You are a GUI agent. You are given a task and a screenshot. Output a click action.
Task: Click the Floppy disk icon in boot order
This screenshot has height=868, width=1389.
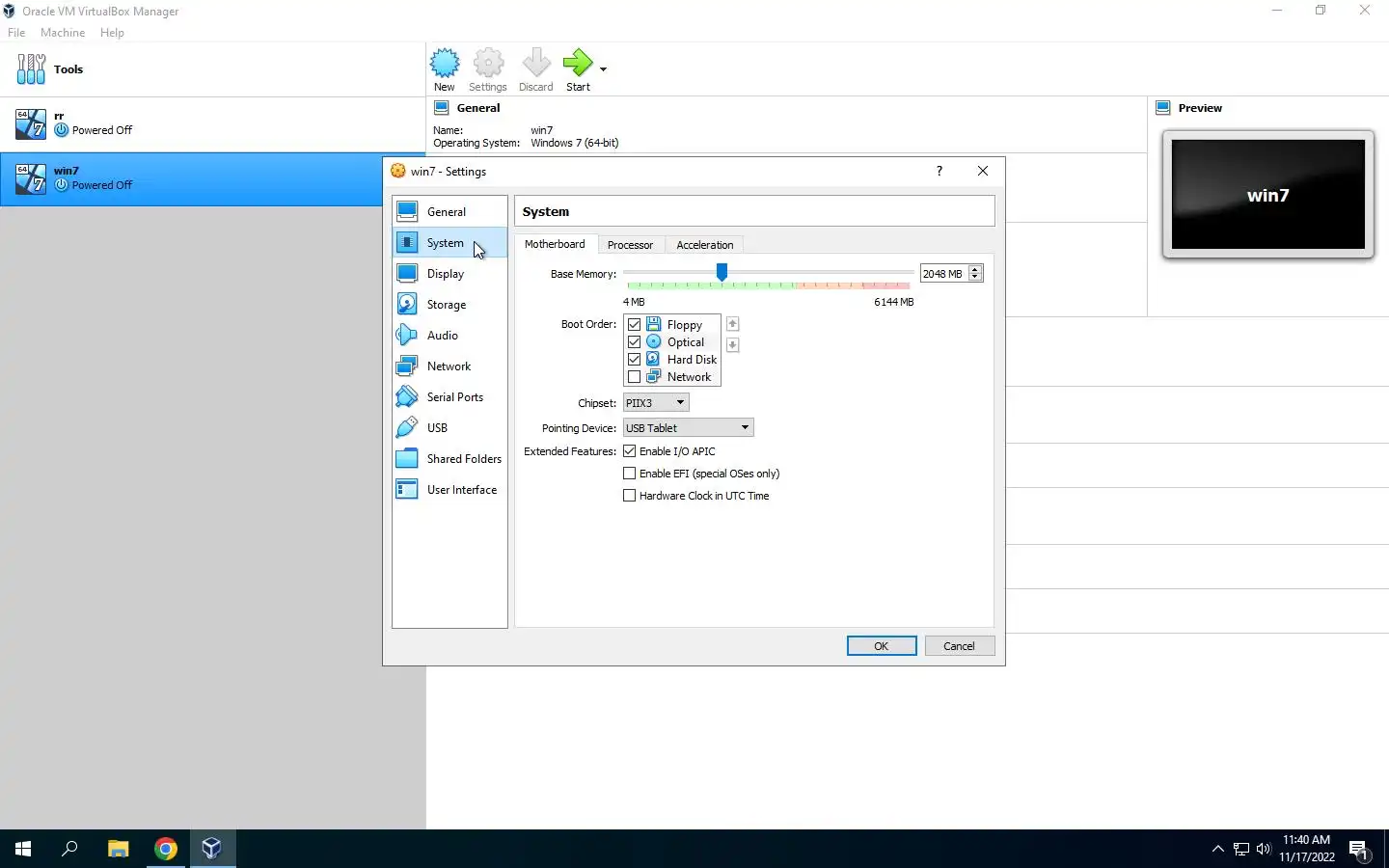[654, 324]
